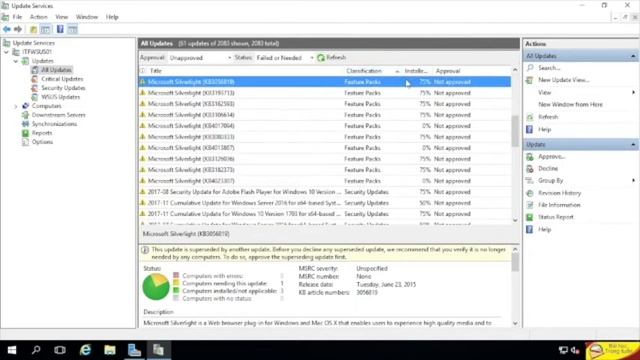Sort by Installed percentage column header
Screen dimensions: 640x360
(416, 71)
